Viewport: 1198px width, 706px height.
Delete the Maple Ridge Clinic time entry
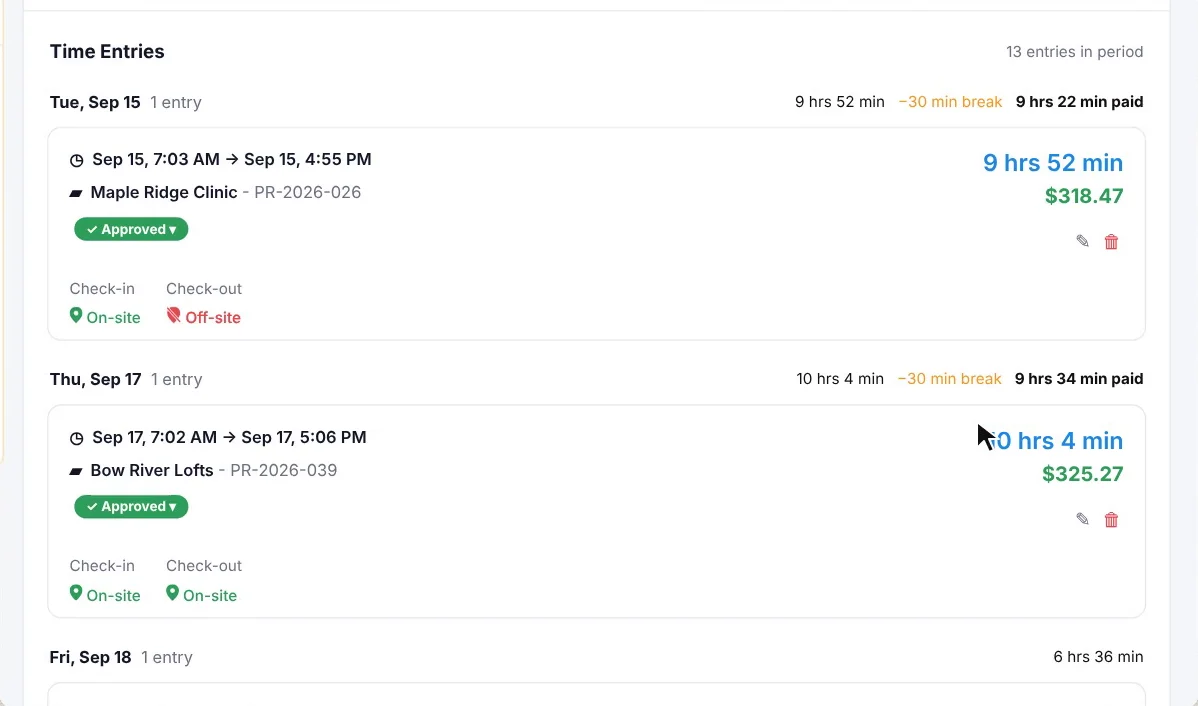[x=1112, y=241]
